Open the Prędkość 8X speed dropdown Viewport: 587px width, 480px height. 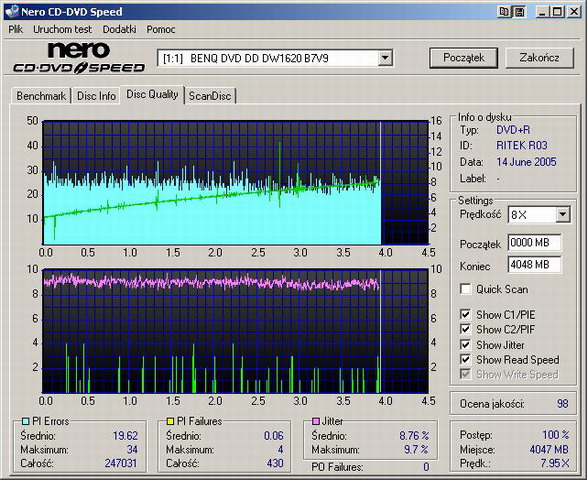pyautogui.click(x=562, y=215)
